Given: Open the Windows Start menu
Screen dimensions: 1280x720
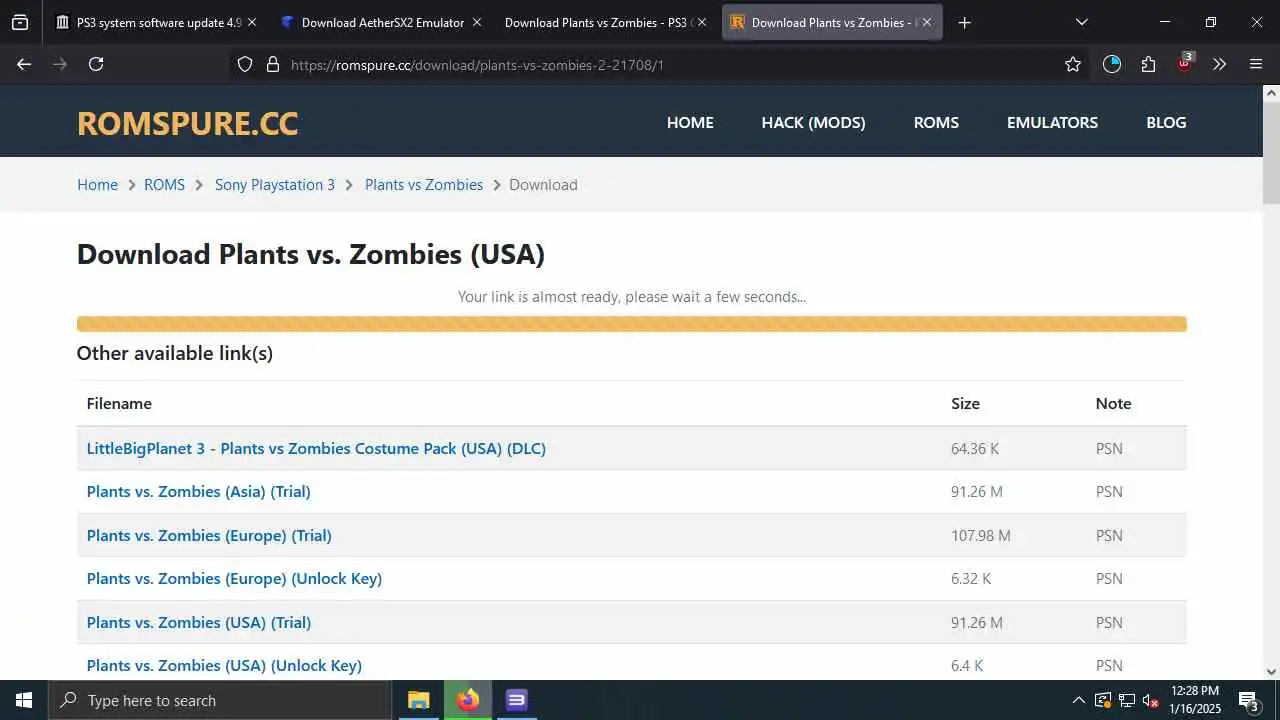Looking at the screenshot, I should click(x=24, y=700).
